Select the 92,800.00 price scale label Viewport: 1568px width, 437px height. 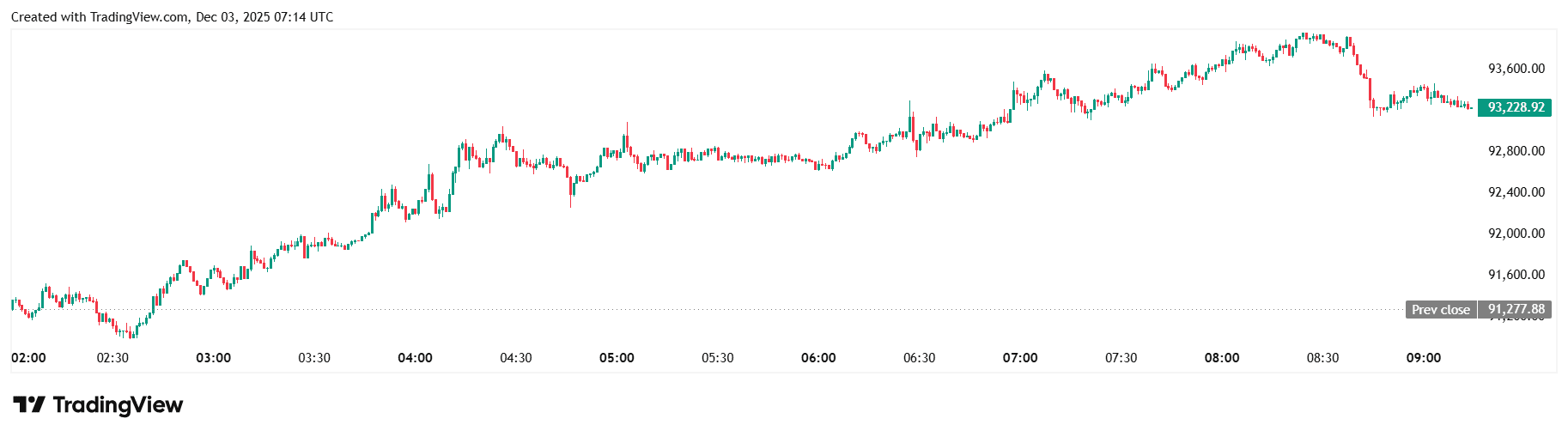pyautogui.click(x=1516, y=151)
